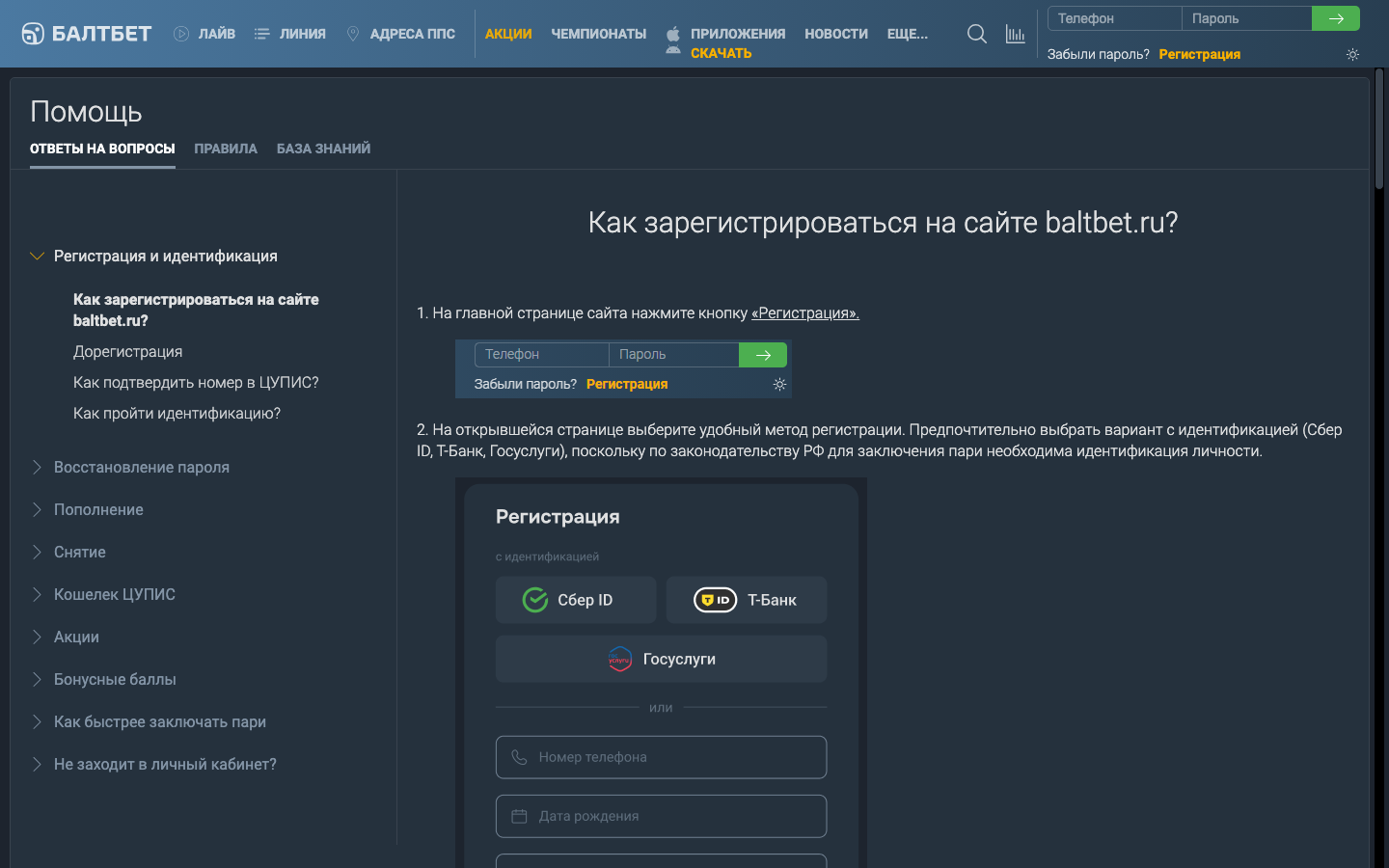Click the Apple icon near ПРИЛОЖЕНИЯ СКАЧАТЬ
Screen dimensions: 1389x868
click(x=670, y=33)
